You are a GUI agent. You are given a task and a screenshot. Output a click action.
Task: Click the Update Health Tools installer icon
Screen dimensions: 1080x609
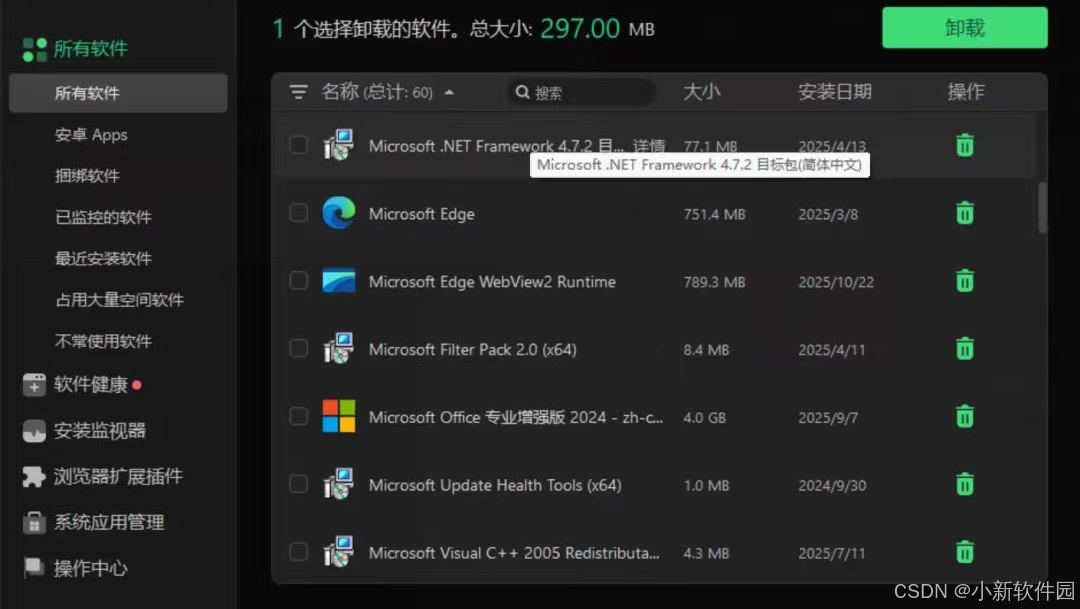tap(339, 484)
